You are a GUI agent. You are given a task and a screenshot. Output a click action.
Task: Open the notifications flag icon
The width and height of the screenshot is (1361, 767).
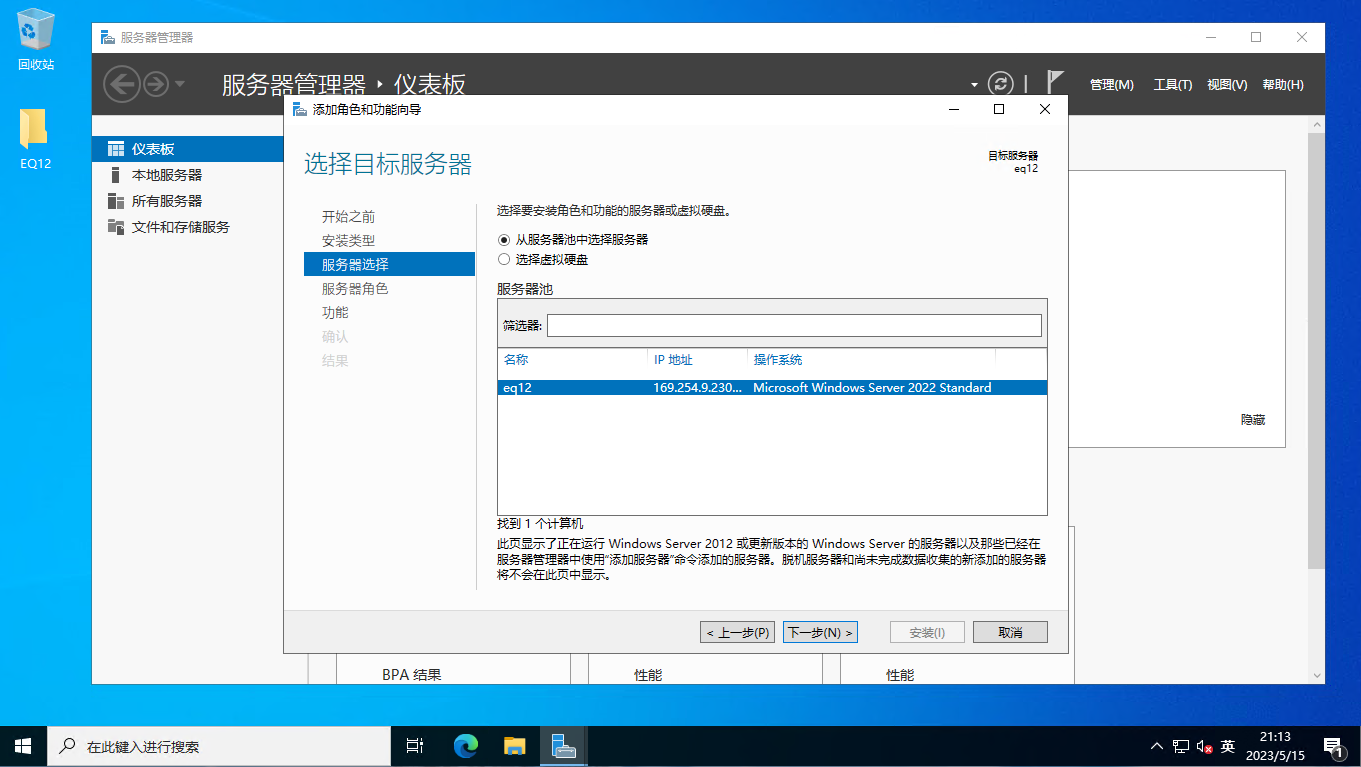tap(1054, 82)
